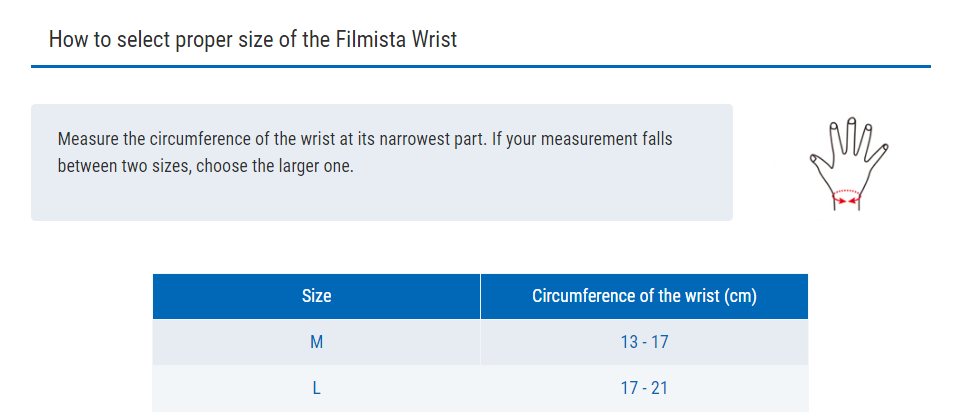
Task: Click the blue divider line under heading
Action: click(480, 67)
